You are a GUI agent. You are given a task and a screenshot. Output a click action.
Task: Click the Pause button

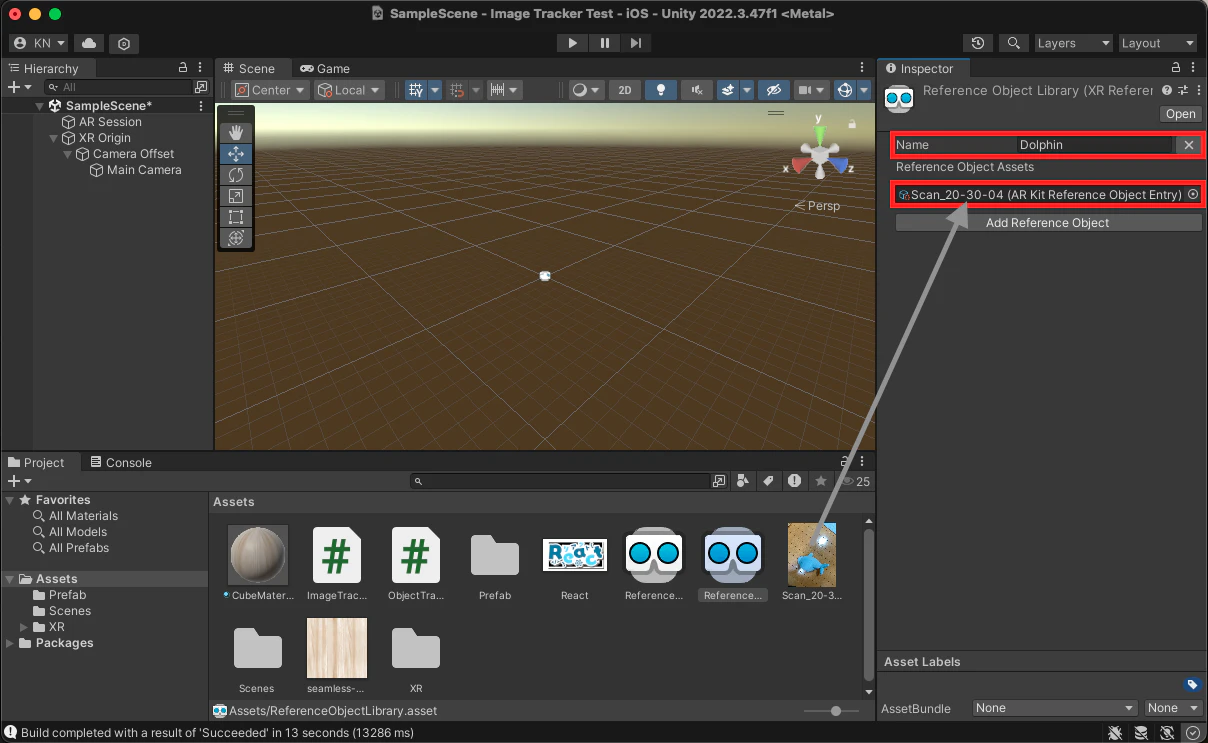point(604,43)
